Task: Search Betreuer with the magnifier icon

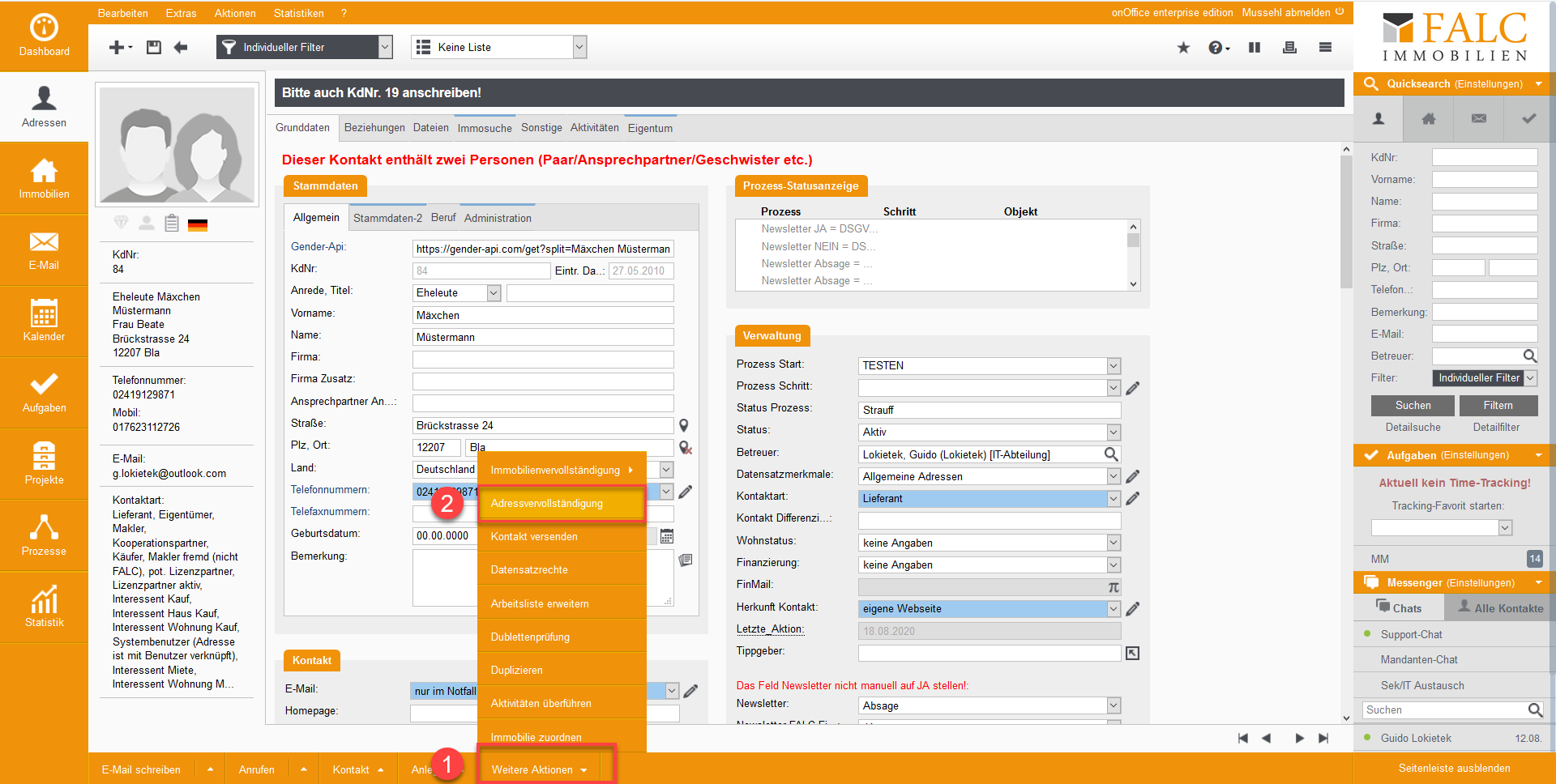Action: tap(1111, 454)
